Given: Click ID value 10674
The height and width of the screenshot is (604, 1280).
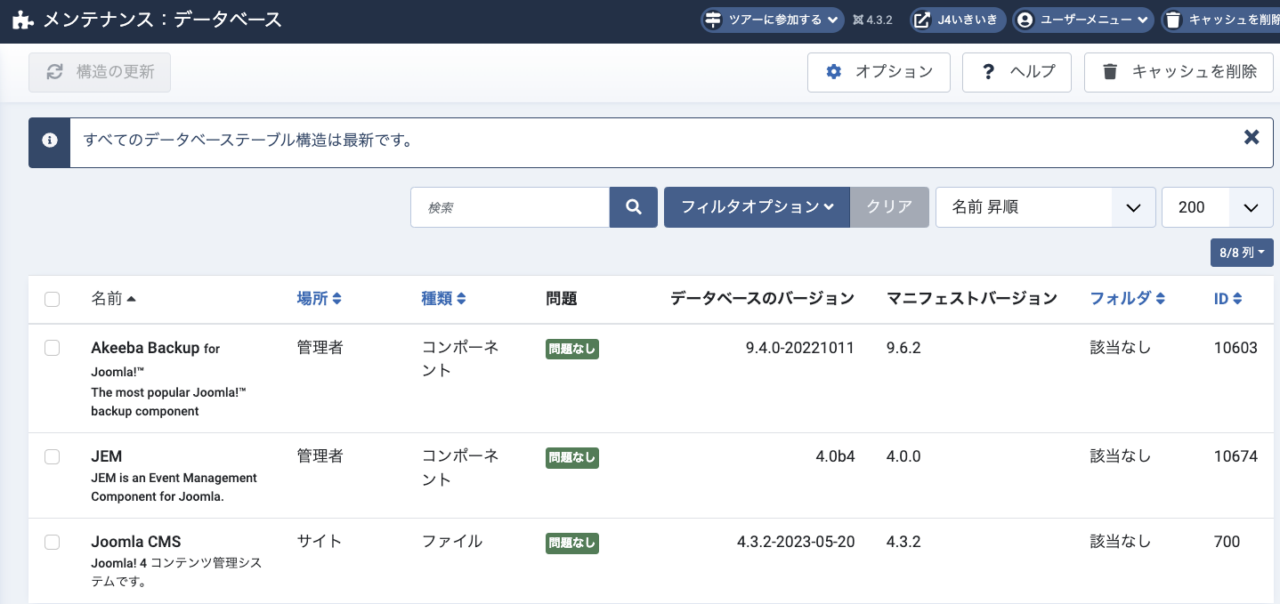Looking at the screenshot, I should coord(1235,456).
